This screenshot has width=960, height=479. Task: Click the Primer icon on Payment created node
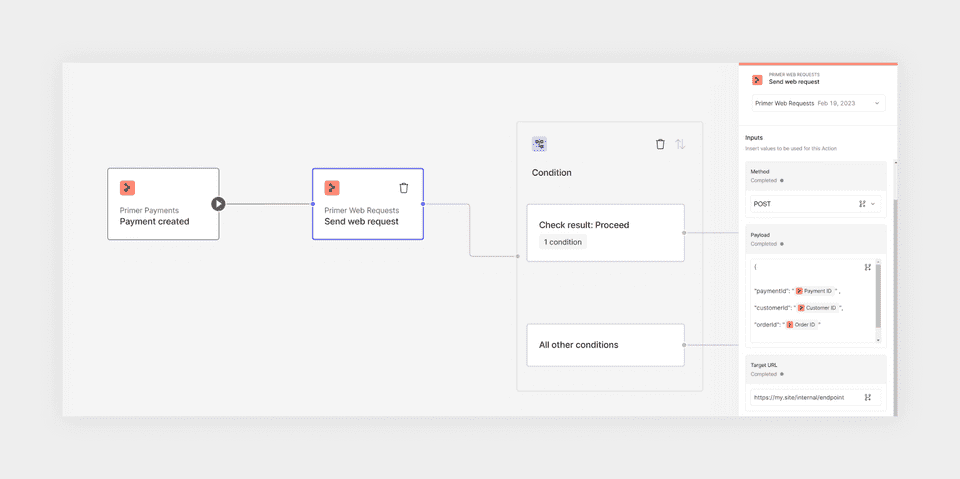click(x=127, y=188)
